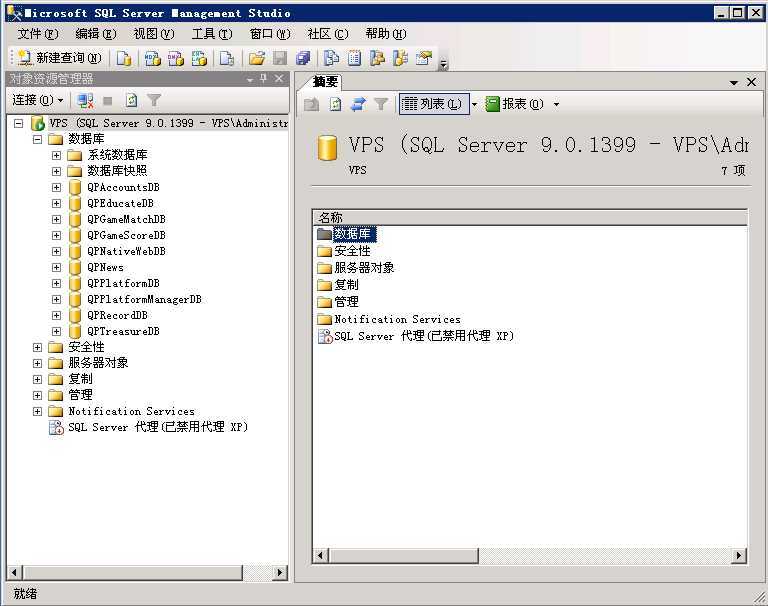Image resolution: width=768 pixels, height=606 pixels.
Task: Toggle auto-hide pin on Object Explorer
Action: tap(264, 79)
